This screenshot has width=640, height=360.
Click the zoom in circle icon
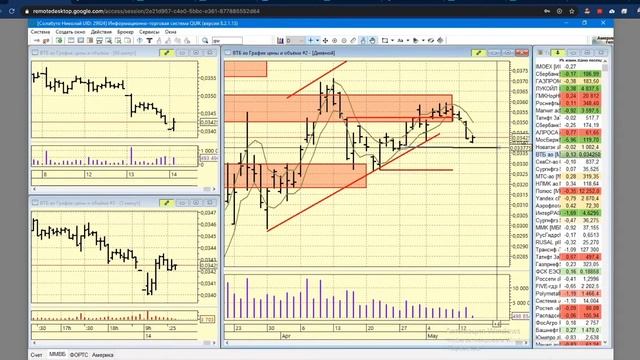pos(335,40)
